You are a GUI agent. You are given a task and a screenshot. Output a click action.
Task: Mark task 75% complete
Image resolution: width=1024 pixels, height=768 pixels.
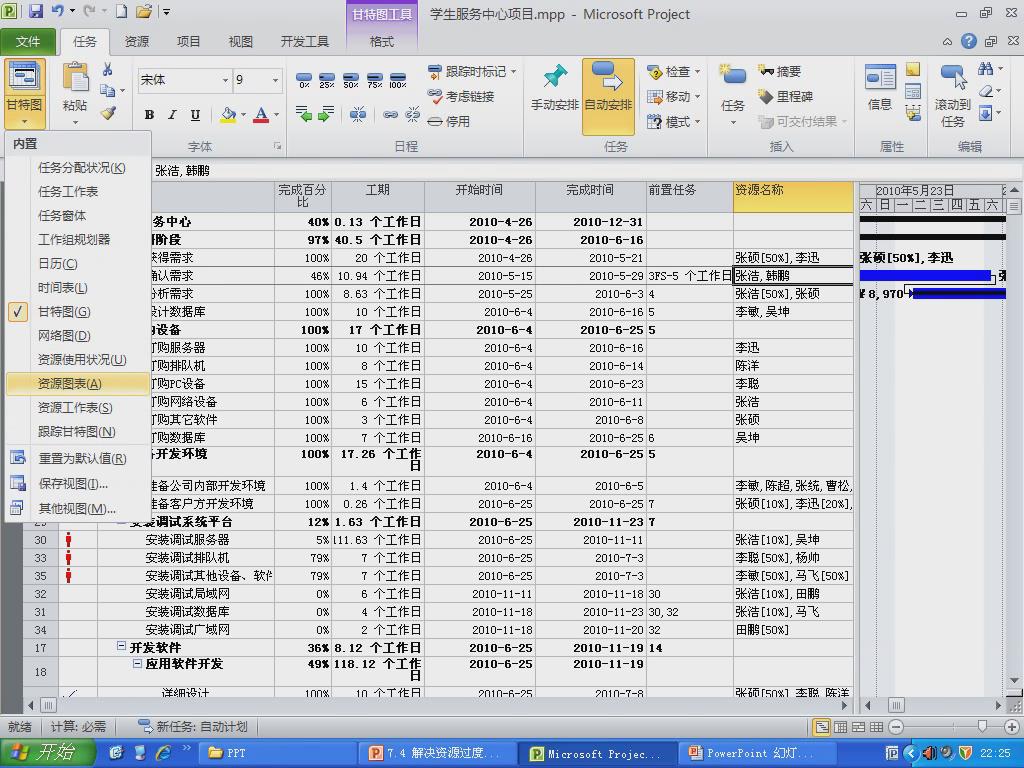374,80
